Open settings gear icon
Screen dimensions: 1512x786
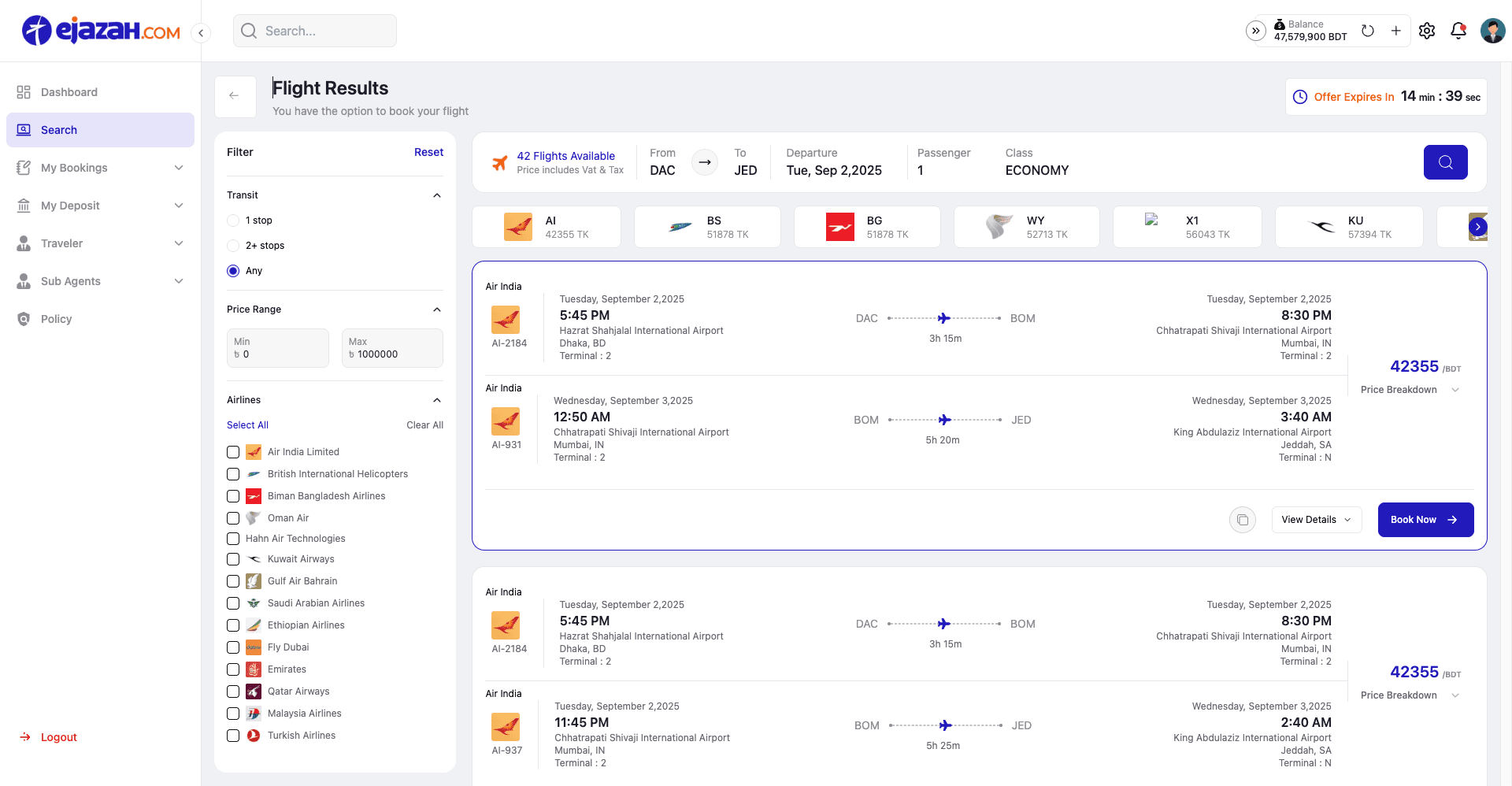pos(1427,31)
